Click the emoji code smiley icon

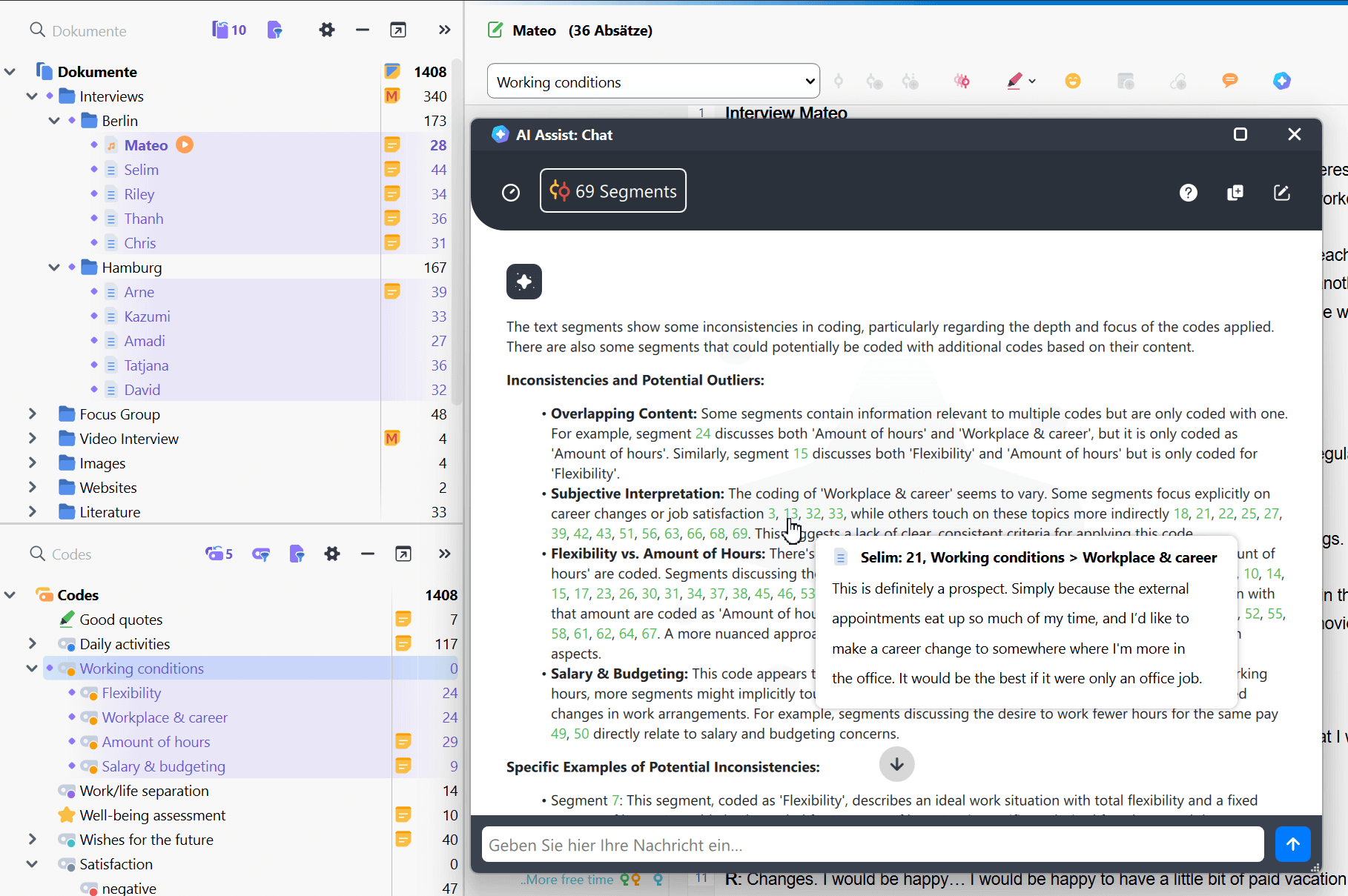click(1072, 81)
